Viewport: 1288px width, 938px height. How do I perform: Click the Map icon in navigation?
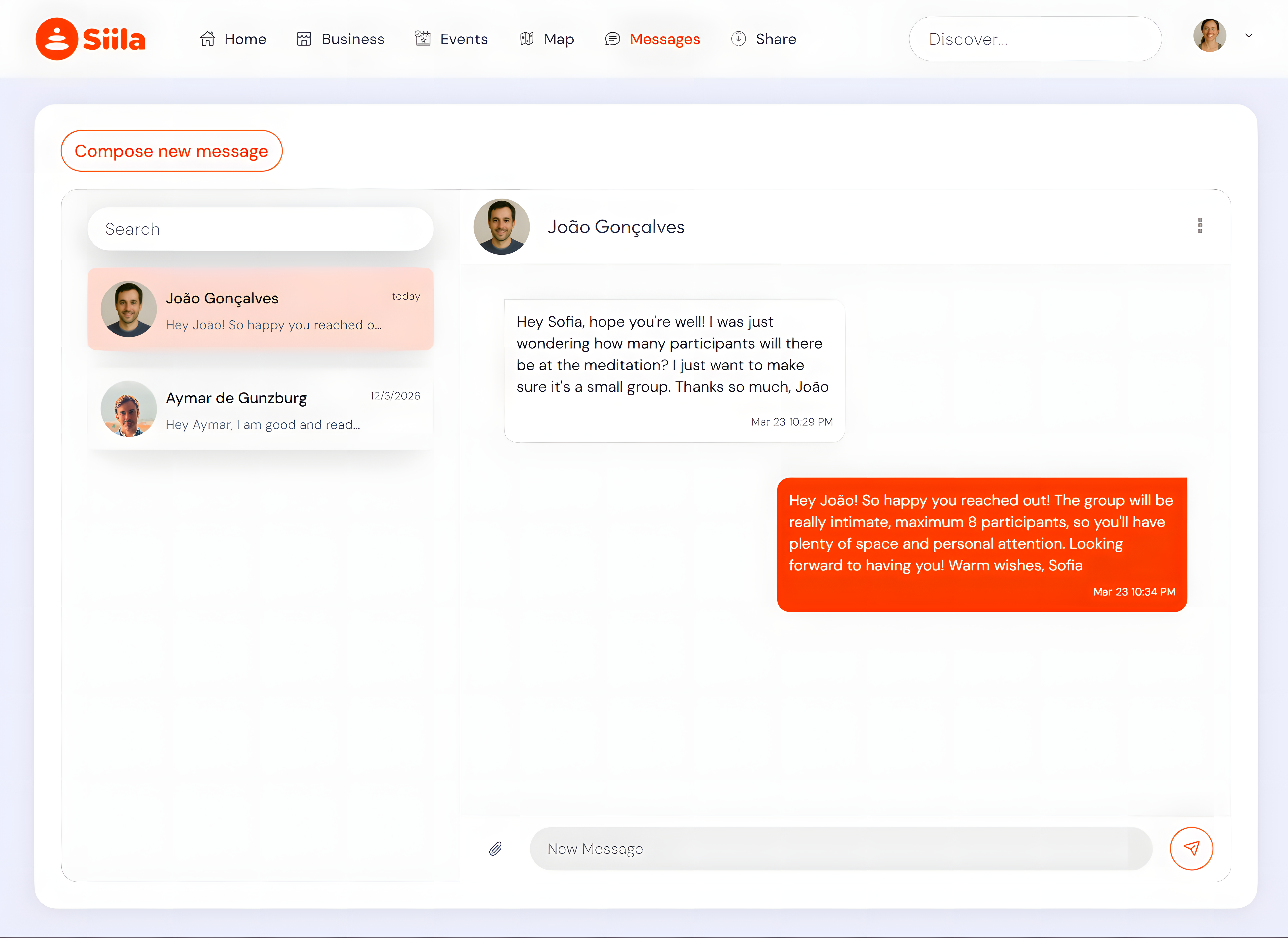[527, 39]
